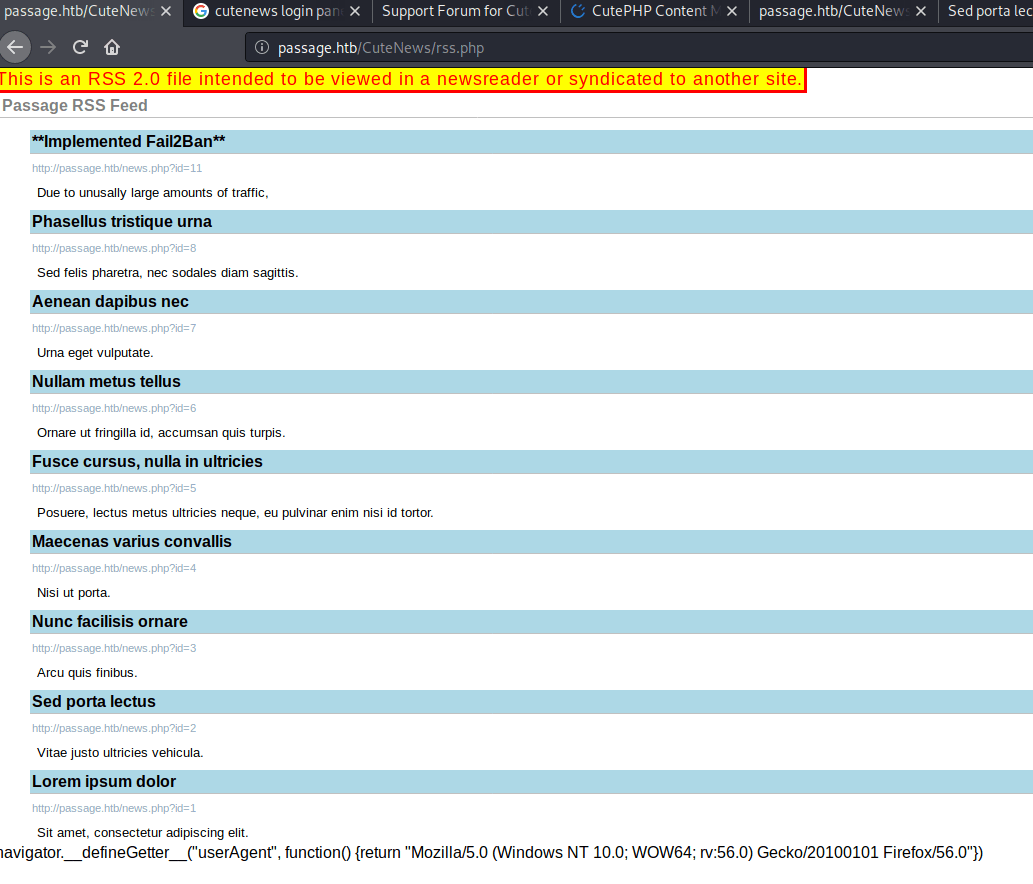Follow the news.php?id=7 link
Screen dimensions: 1033x884
pos(114,328)
